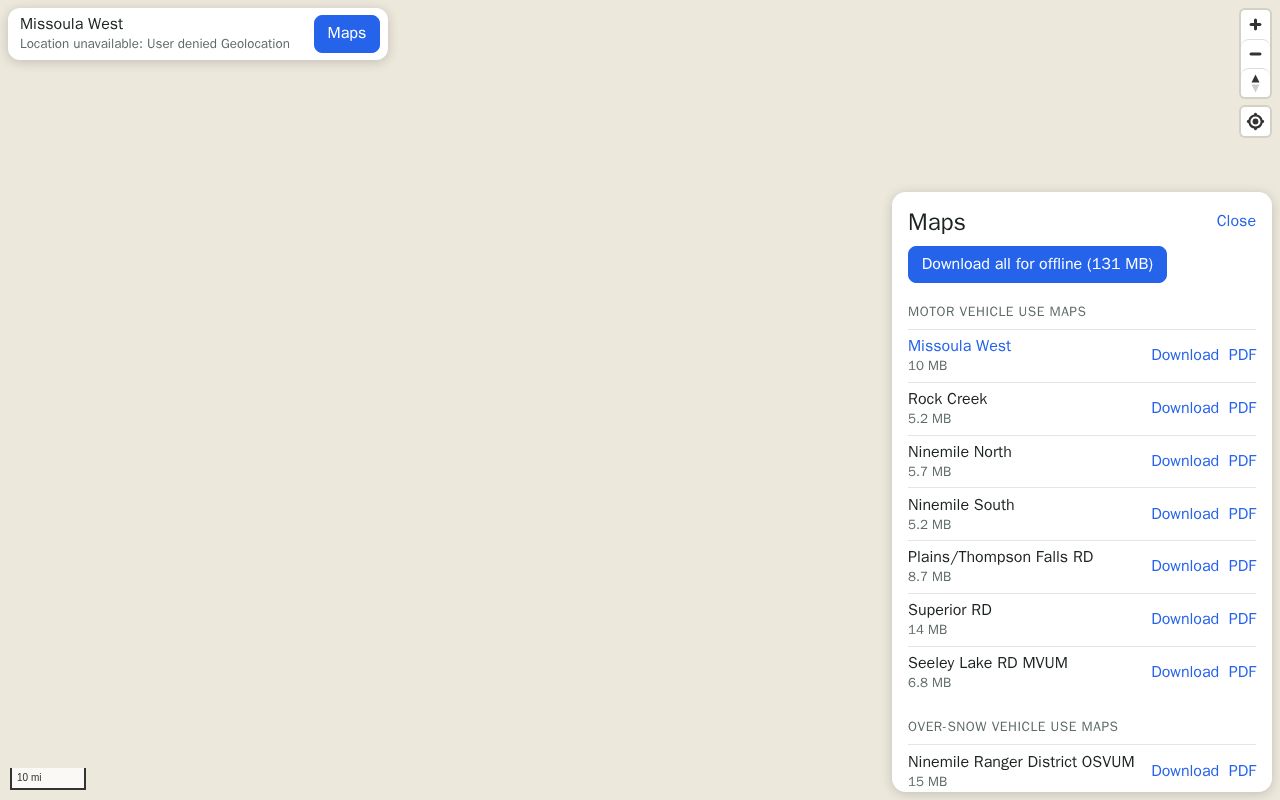This screenshot has width=1280, height=800.
Task: Select the Superior RD map
Action: point(950,610)
